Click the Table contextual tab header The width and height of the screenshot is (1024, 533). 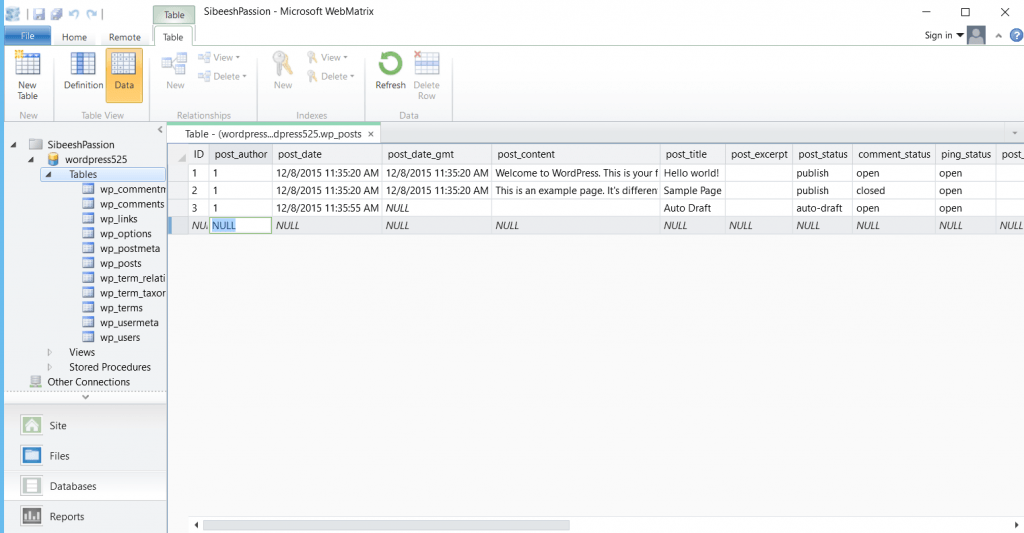(174, 14)
